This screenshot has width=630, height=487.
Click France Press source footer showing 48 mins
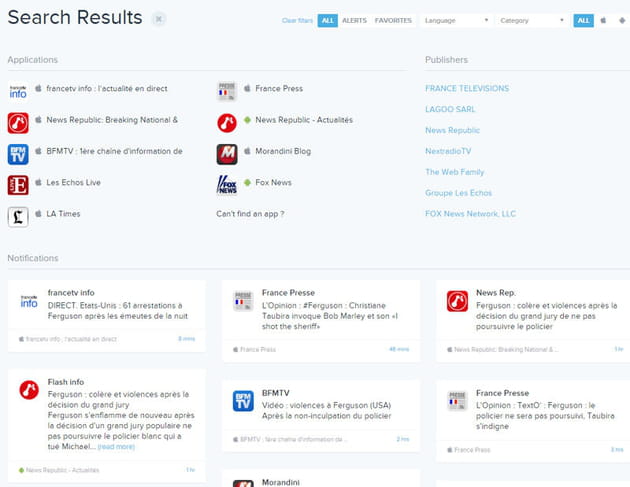(x=254, y=350)
